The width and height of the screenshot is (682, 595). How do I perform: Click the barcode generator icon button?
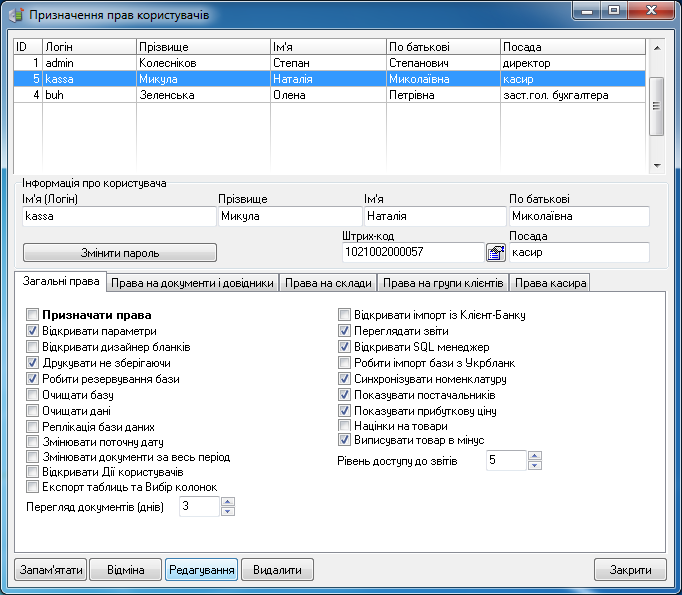click(496, 252)
